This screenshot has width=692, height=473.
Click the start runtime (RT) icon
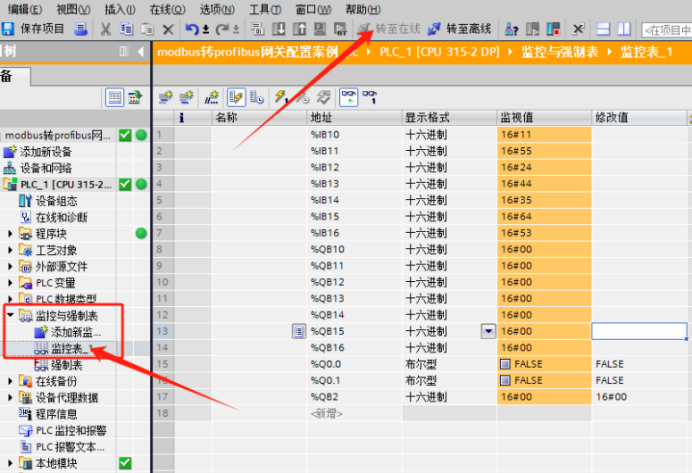point(340,29)
